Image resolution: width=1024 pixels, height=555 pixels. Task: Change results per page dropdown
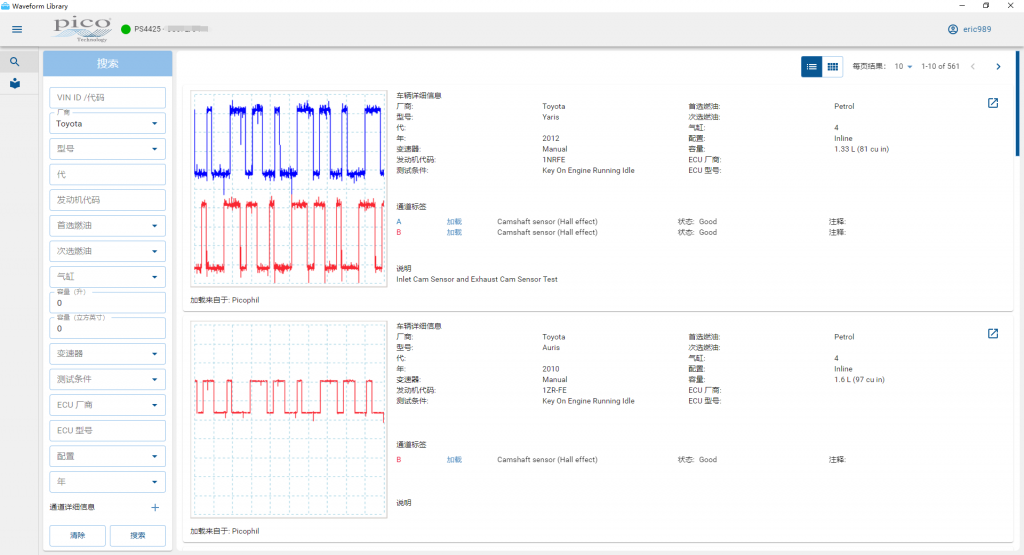click(x=903, y=66)
